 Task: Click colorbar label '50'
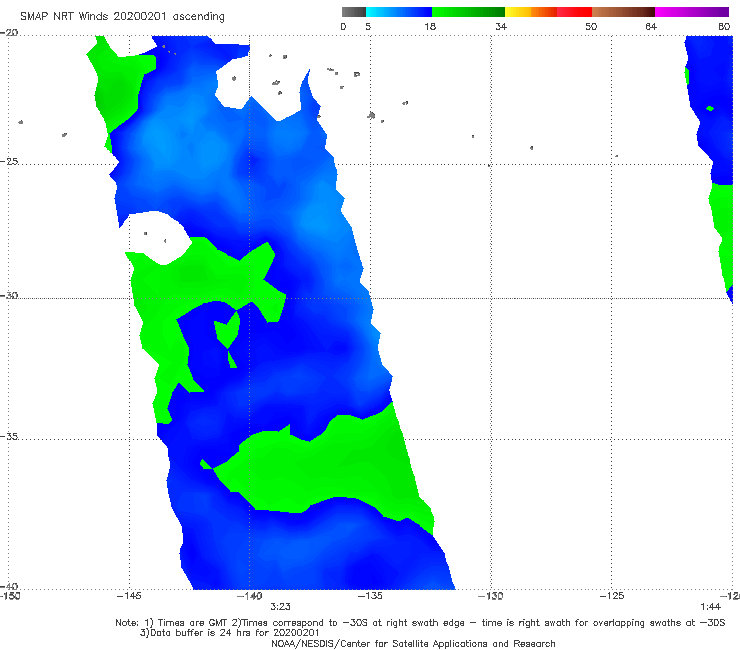coord(591,26)
